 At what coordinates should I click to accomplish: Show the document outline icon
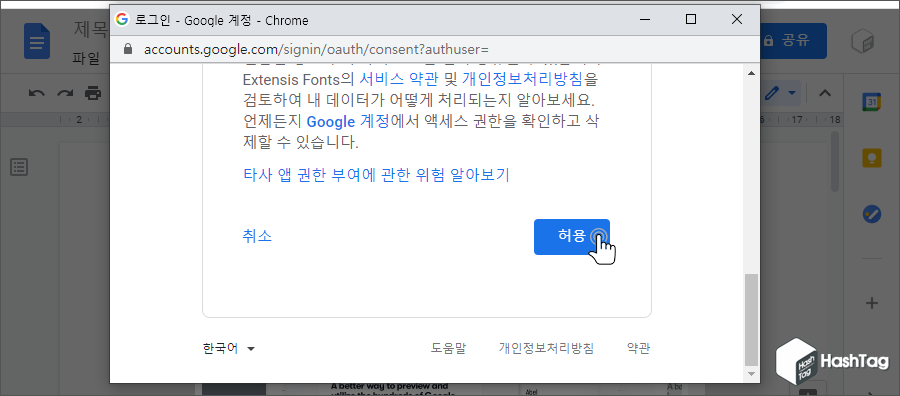pyautogui.click(x=19, y=167)
